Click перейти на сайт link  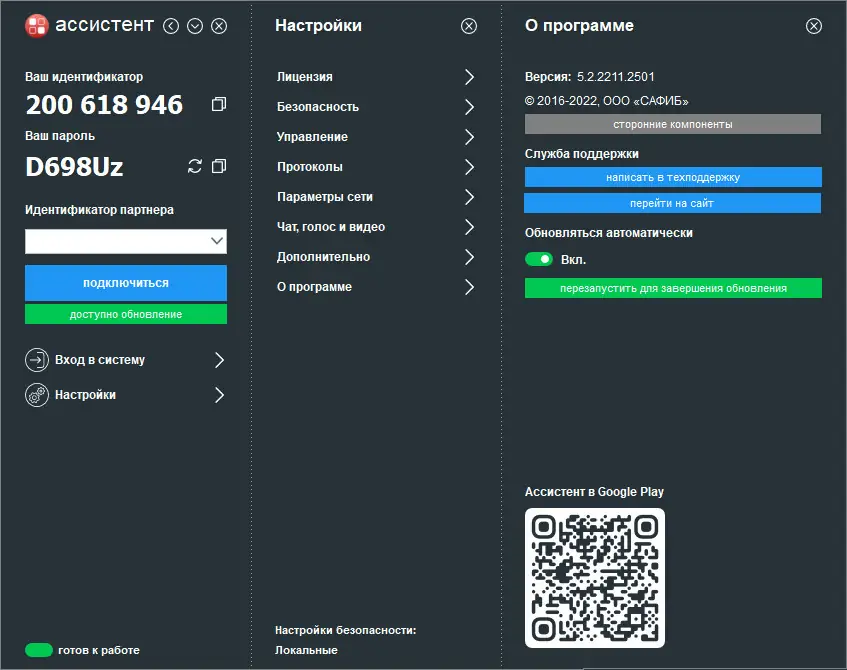[672, 205]
